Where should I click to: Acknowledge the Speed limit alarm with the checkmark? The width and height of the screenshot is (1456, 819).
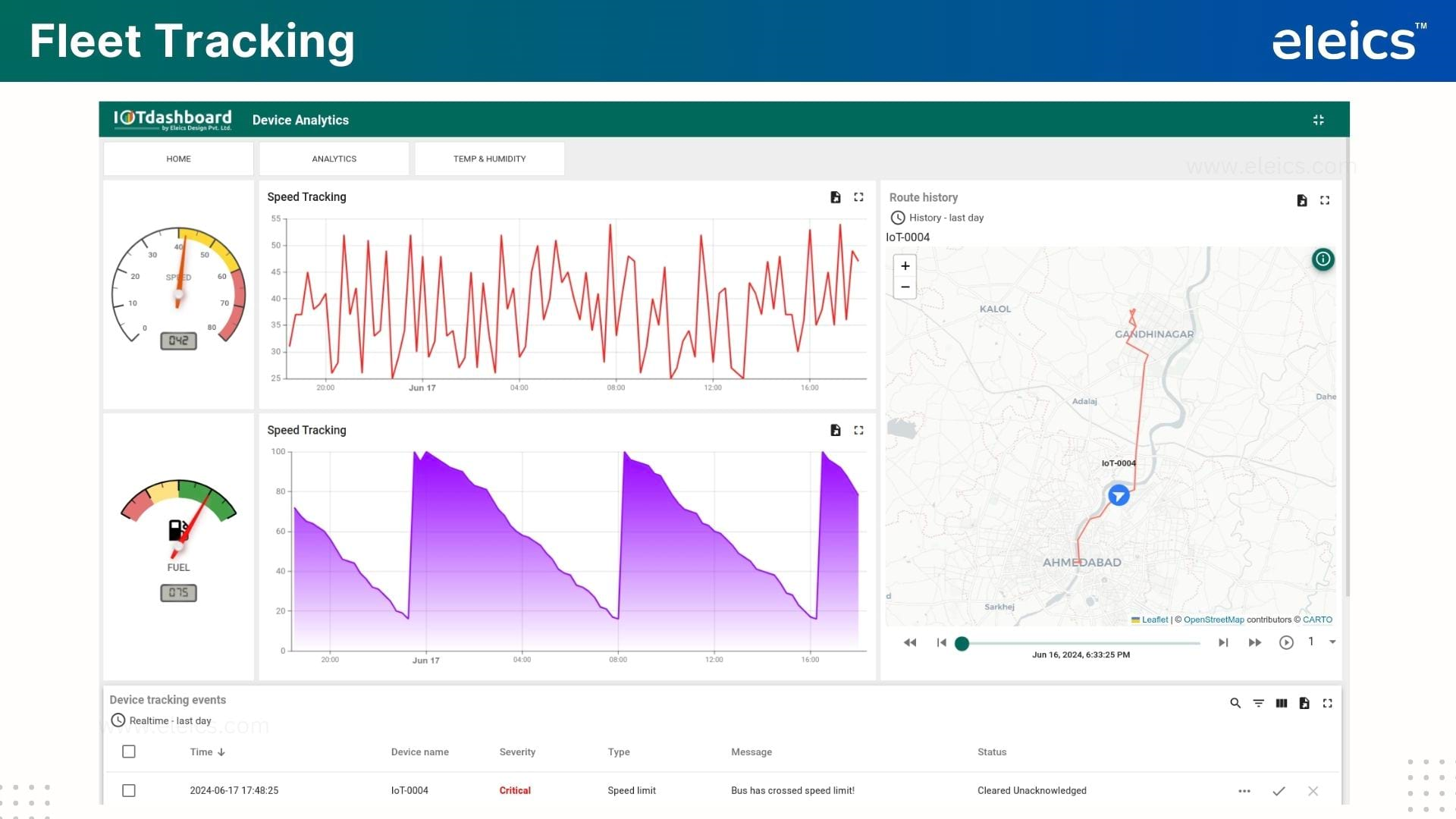click(x=1279, y=791)
